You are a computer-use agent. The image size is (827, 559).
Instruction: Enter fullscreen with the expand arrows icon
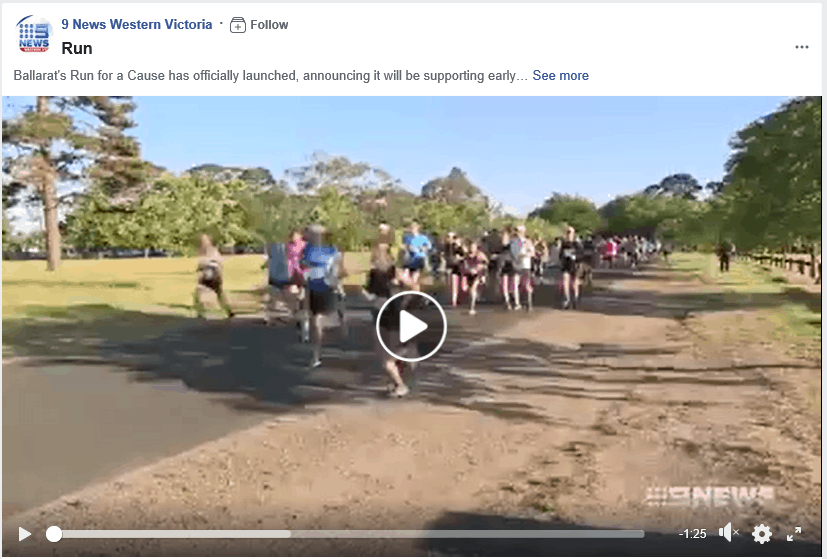[794, 534]
